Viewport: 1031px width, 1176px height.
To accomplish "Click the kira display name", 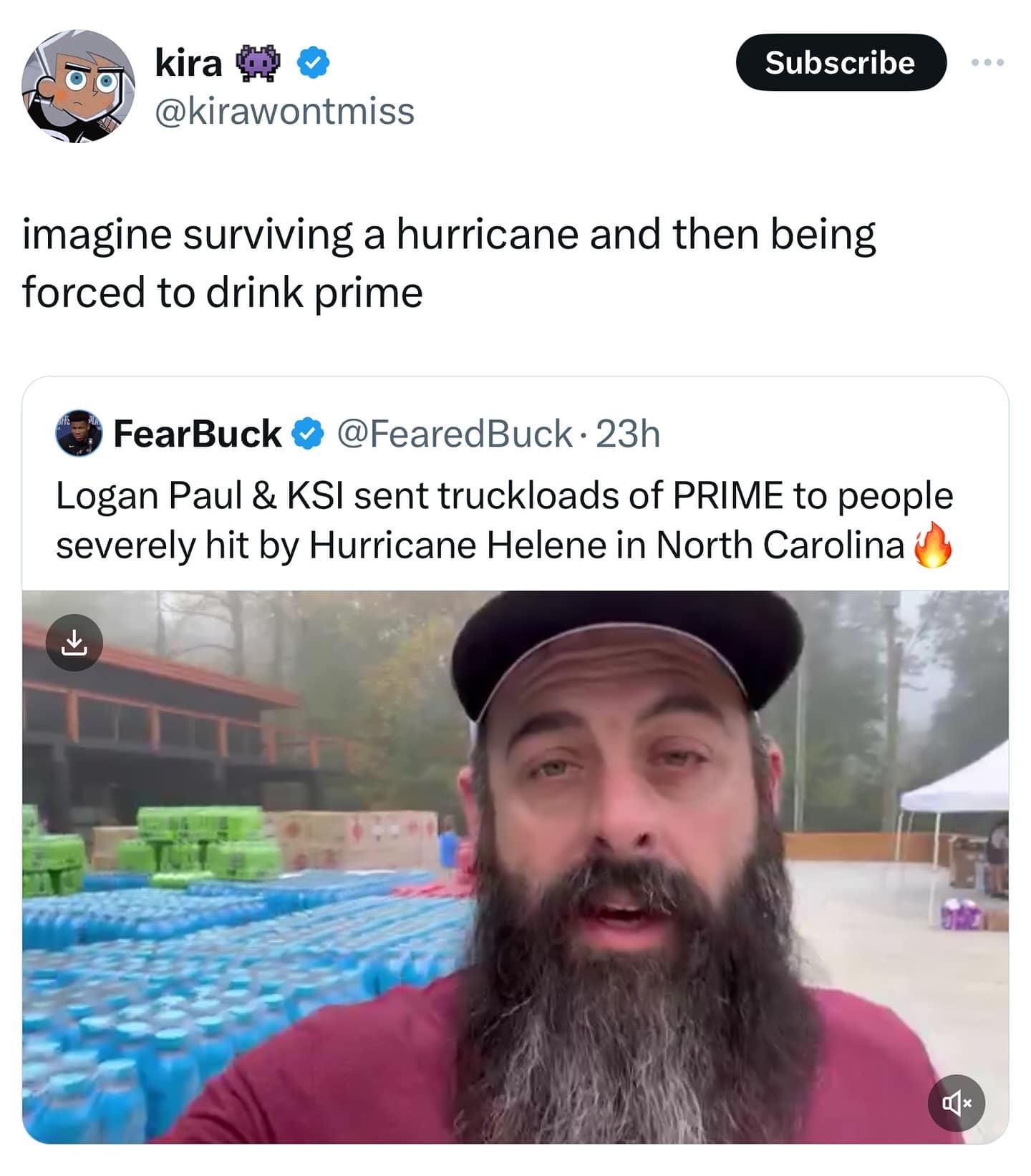I will (x=188, y=63).
